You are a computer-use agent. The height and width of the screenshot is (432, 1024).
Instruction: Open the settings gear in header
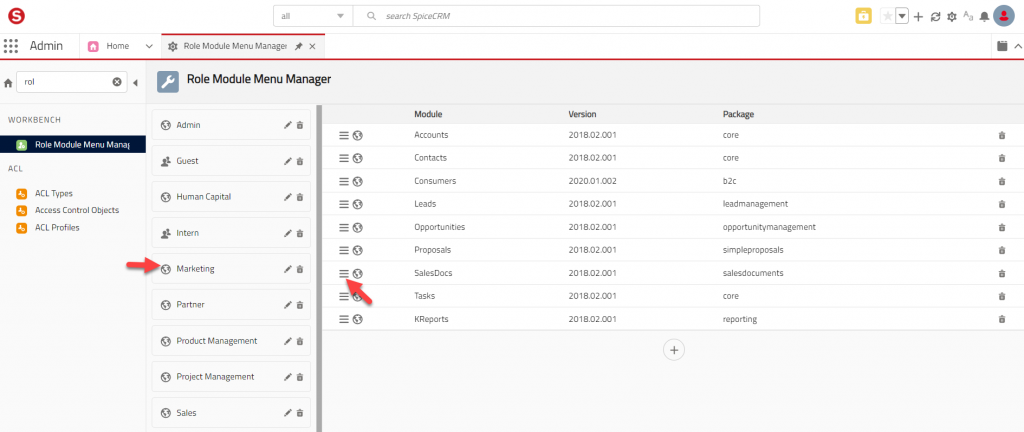click(952, 17)
